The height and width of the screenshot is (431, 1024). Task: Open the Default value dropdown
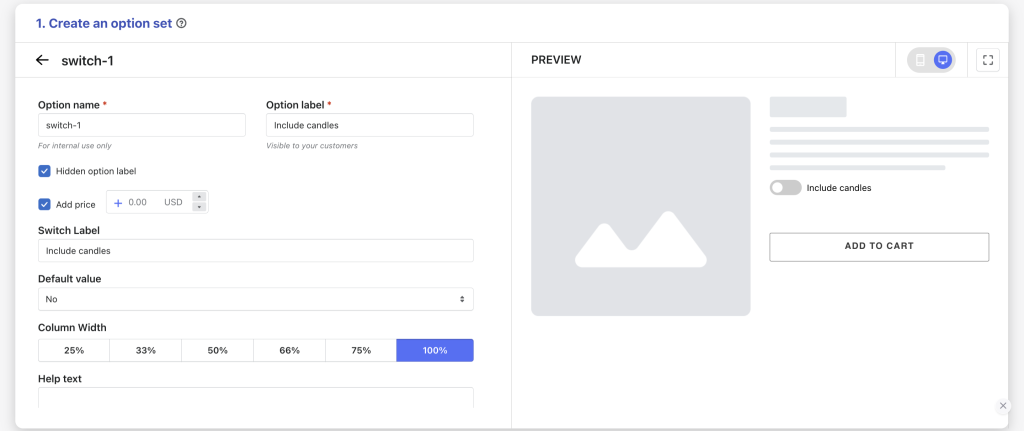[255, 299]
